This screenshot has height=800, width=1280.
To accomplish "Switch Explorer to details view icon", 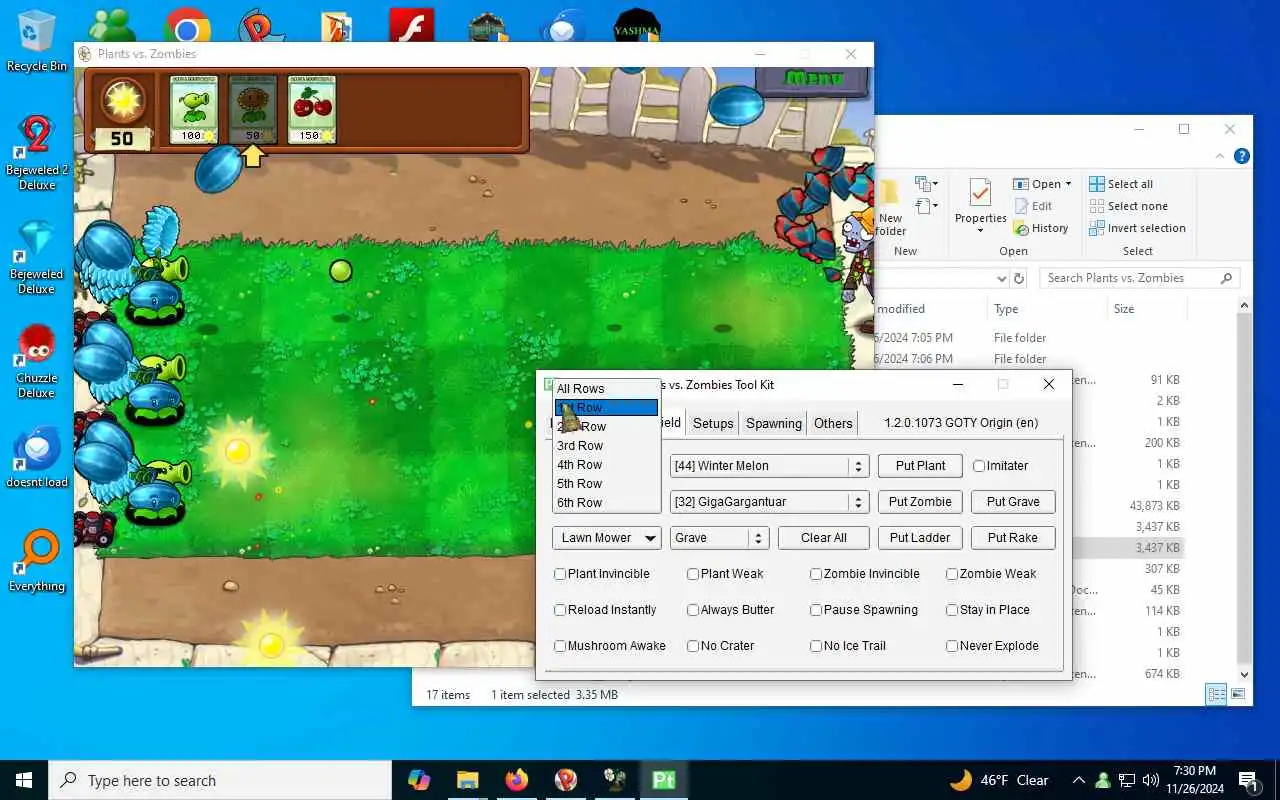I will [1216, 694].
